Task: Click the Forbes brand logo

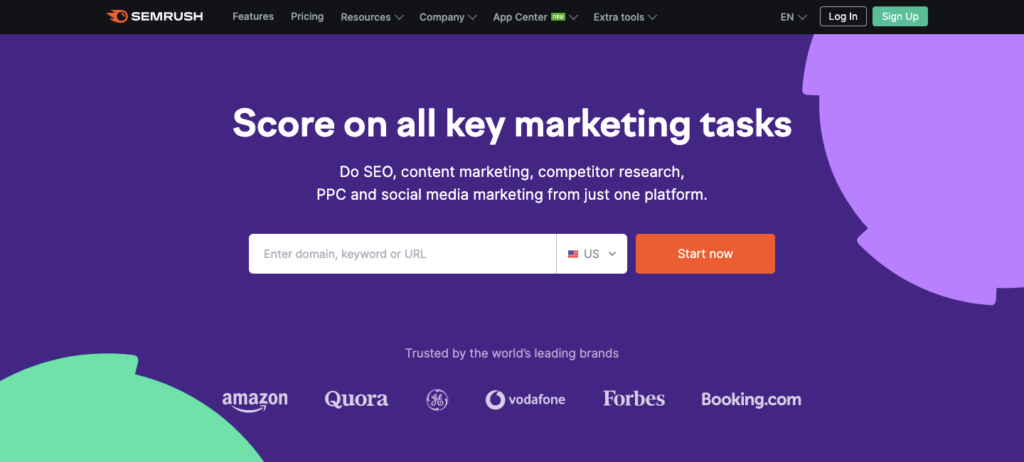Action: pos(633,399)
